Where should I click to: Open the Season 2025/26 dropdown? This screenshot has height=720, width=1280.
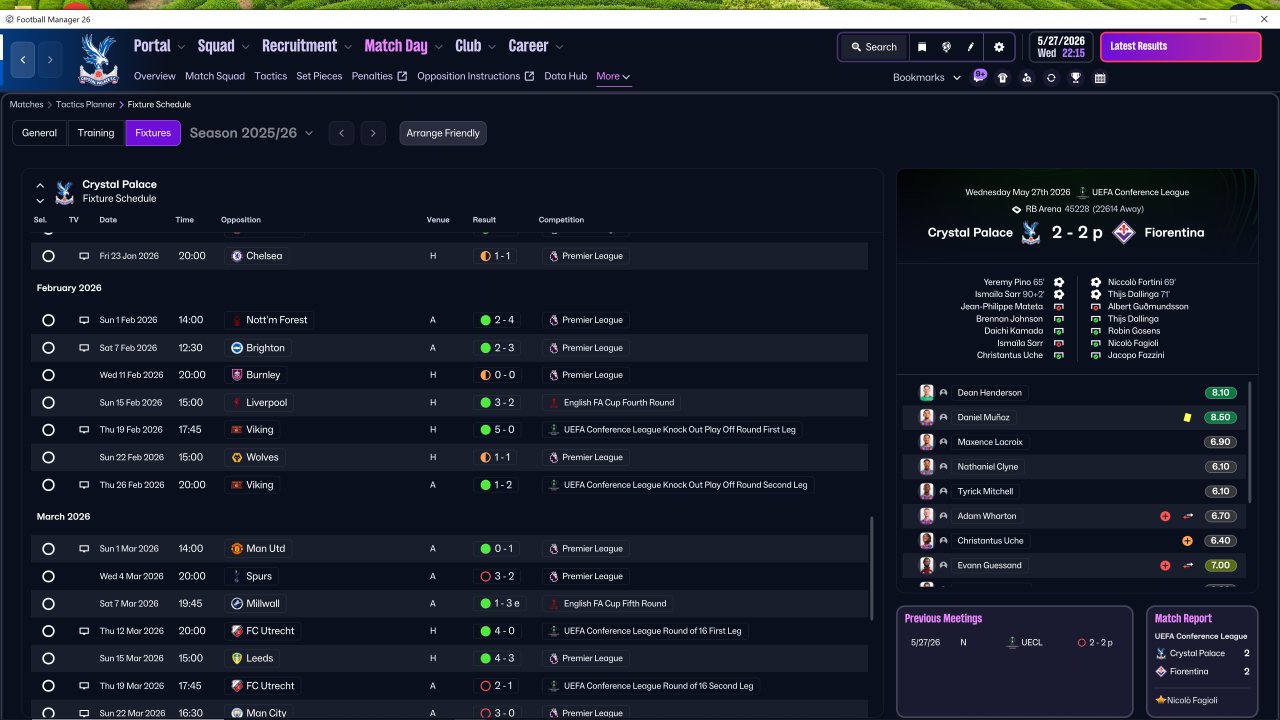pos(251,133)
